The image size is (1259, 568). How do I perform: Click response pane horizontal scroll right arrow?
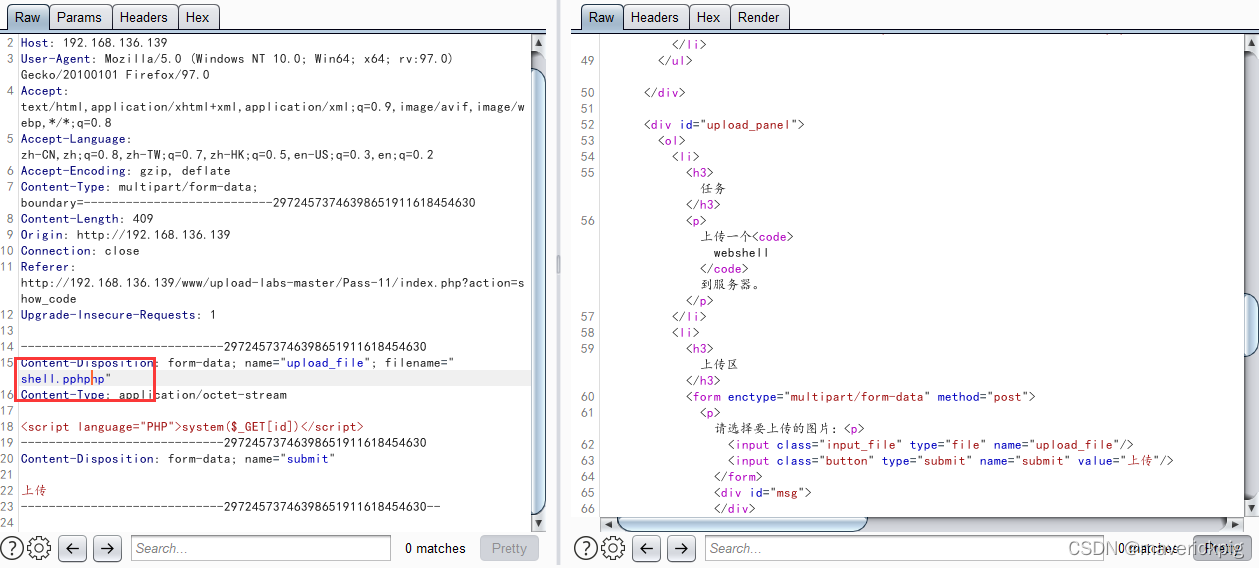1234,523
